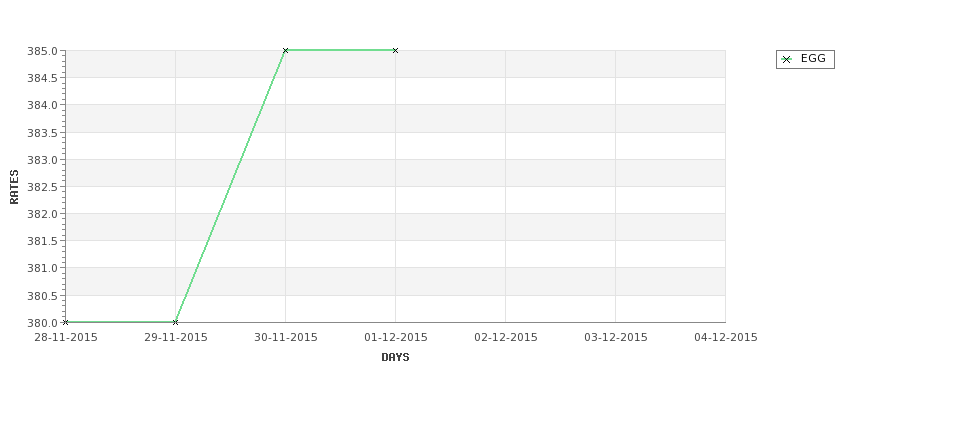Image resolution: width=975 pixels, height=429 pixels.
Task: Click the 28-11-2015 axis date label
Action: point(65,338)
